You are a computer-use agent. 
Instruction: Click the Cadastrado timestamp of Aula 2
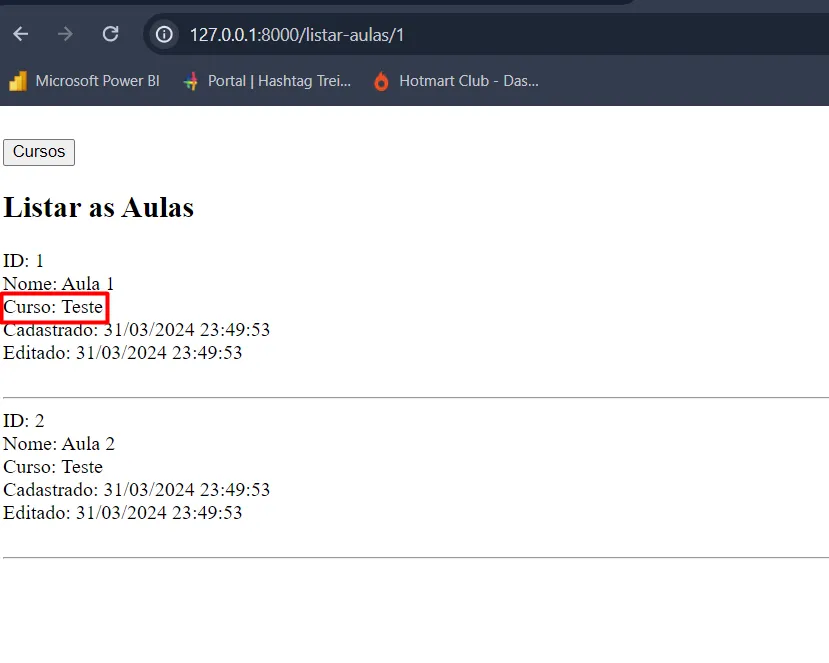tap(137, 489)
